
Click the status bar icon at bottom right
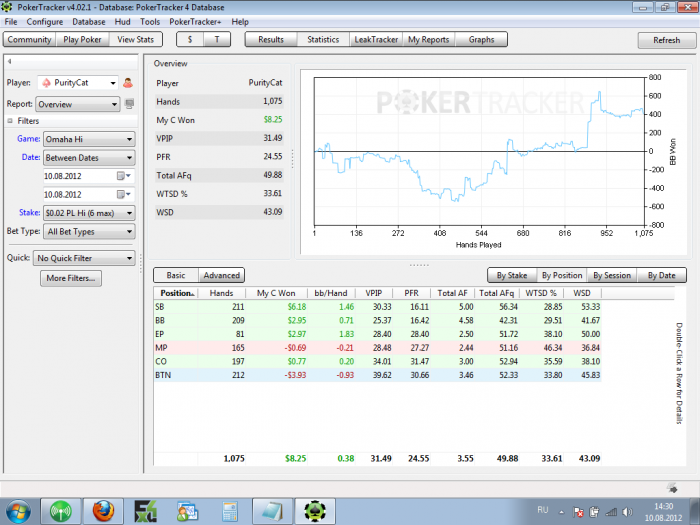pyautogui.click(x=672, y=488)
